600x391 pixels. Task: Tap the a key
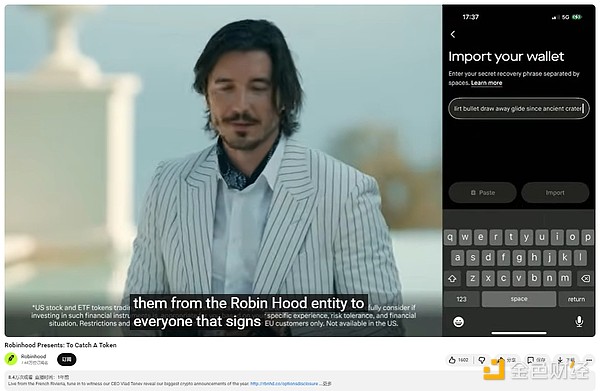pyautogui.click(x=458, y=258)
